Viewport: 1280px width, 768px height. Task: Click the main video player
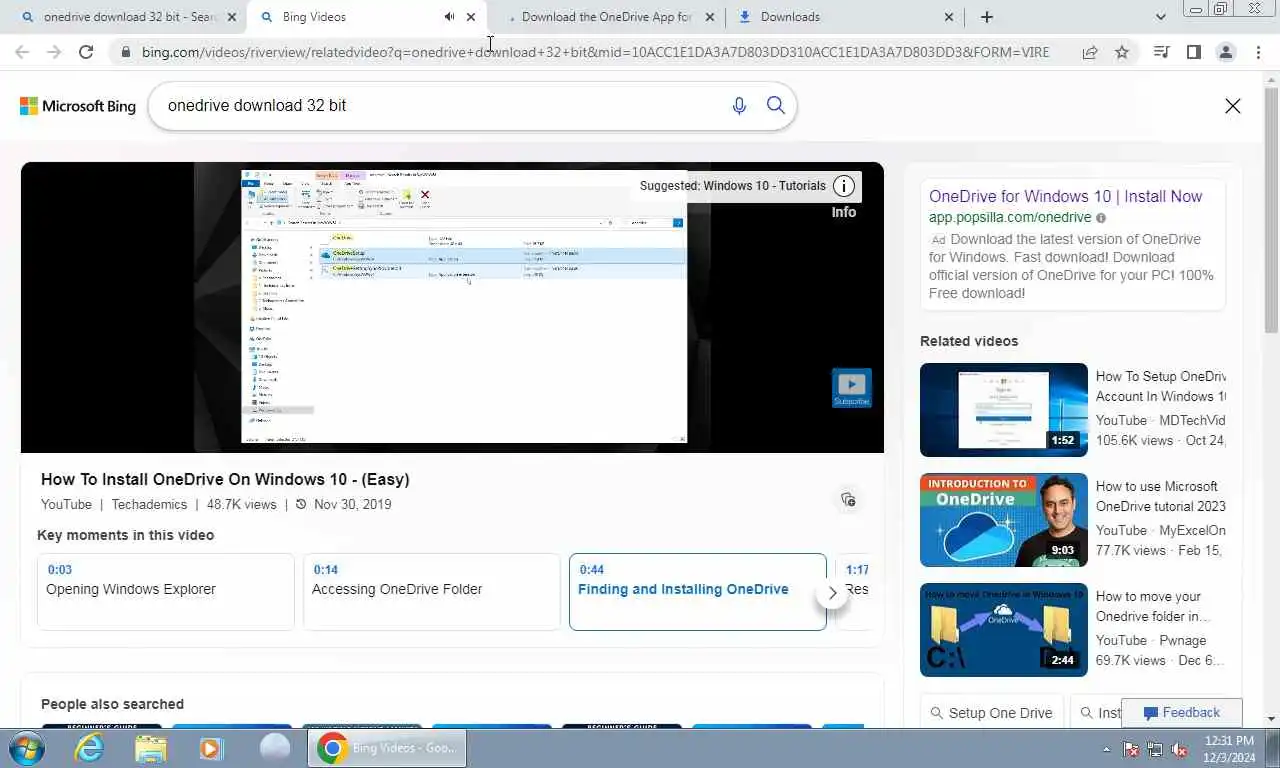coord(452,307)
